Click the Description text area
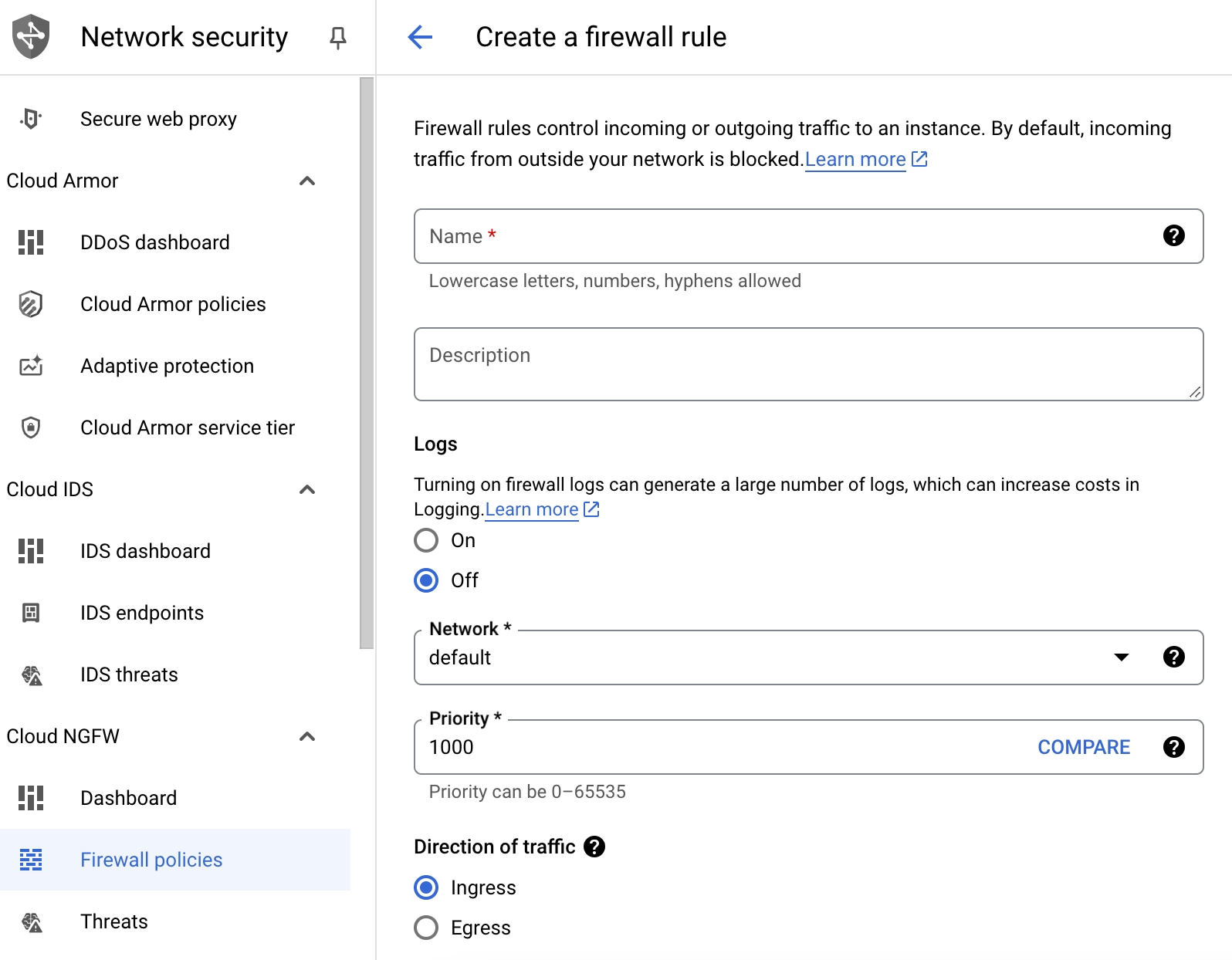1232x960 pixels. (808, 364)
